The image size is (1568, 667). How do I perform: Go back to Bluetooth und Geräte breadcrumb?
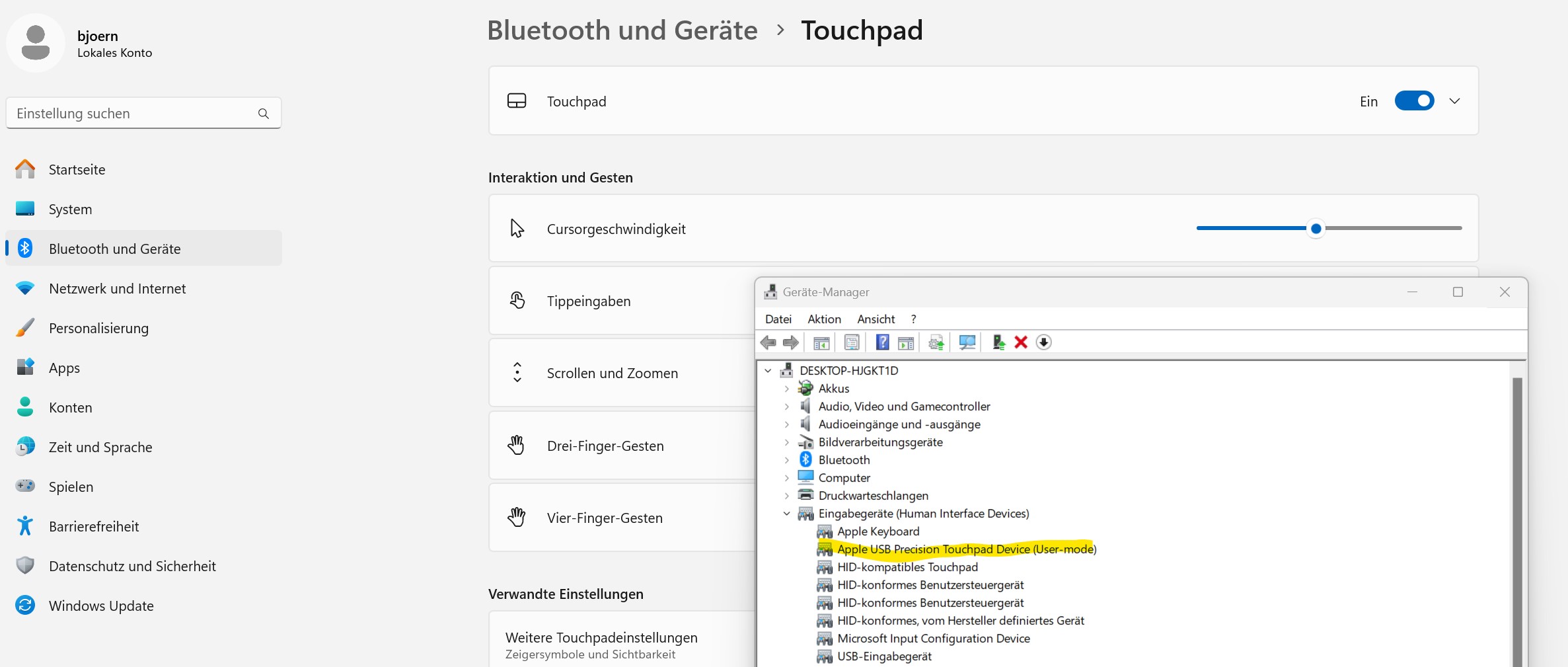(x=622, y=30)
